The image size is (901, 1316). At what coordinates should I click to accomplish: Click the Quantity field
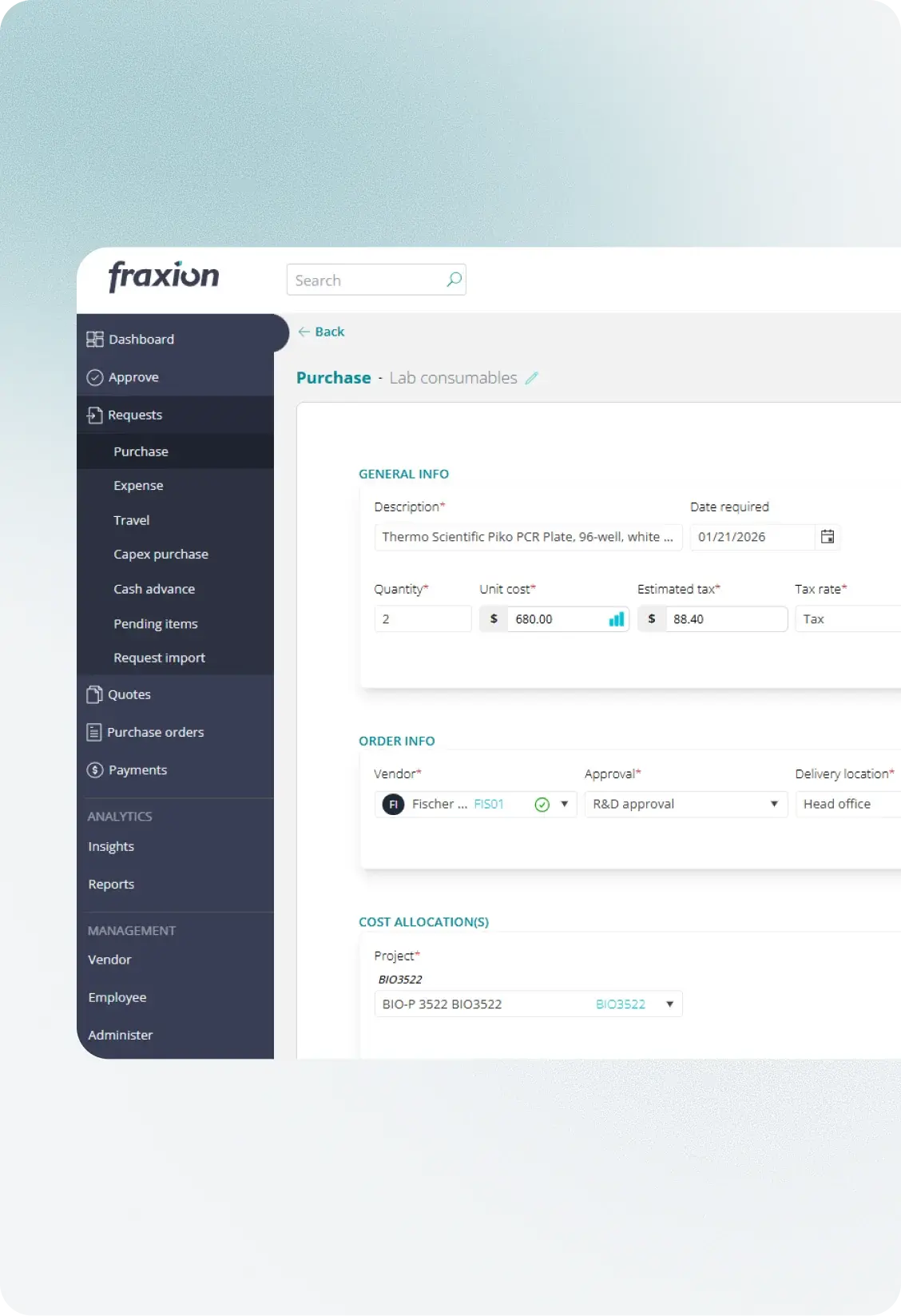(423, 619)
